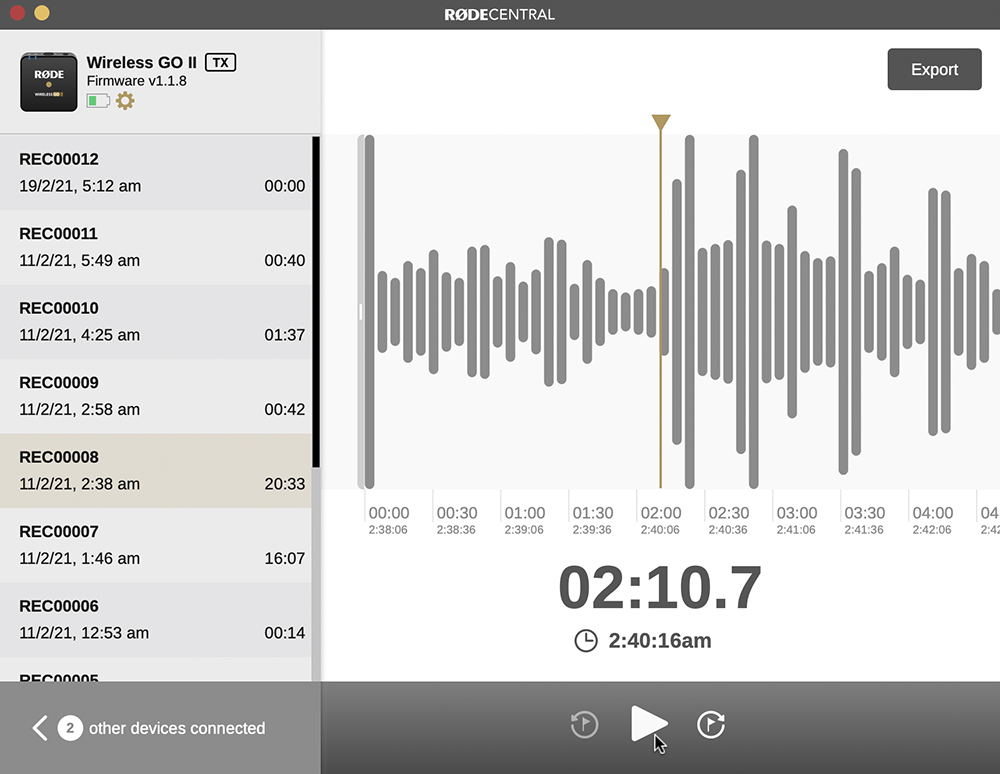Select recording REC00006
Image resolution: width=1000 pixels, height=774 pixels.
(156, 620)
